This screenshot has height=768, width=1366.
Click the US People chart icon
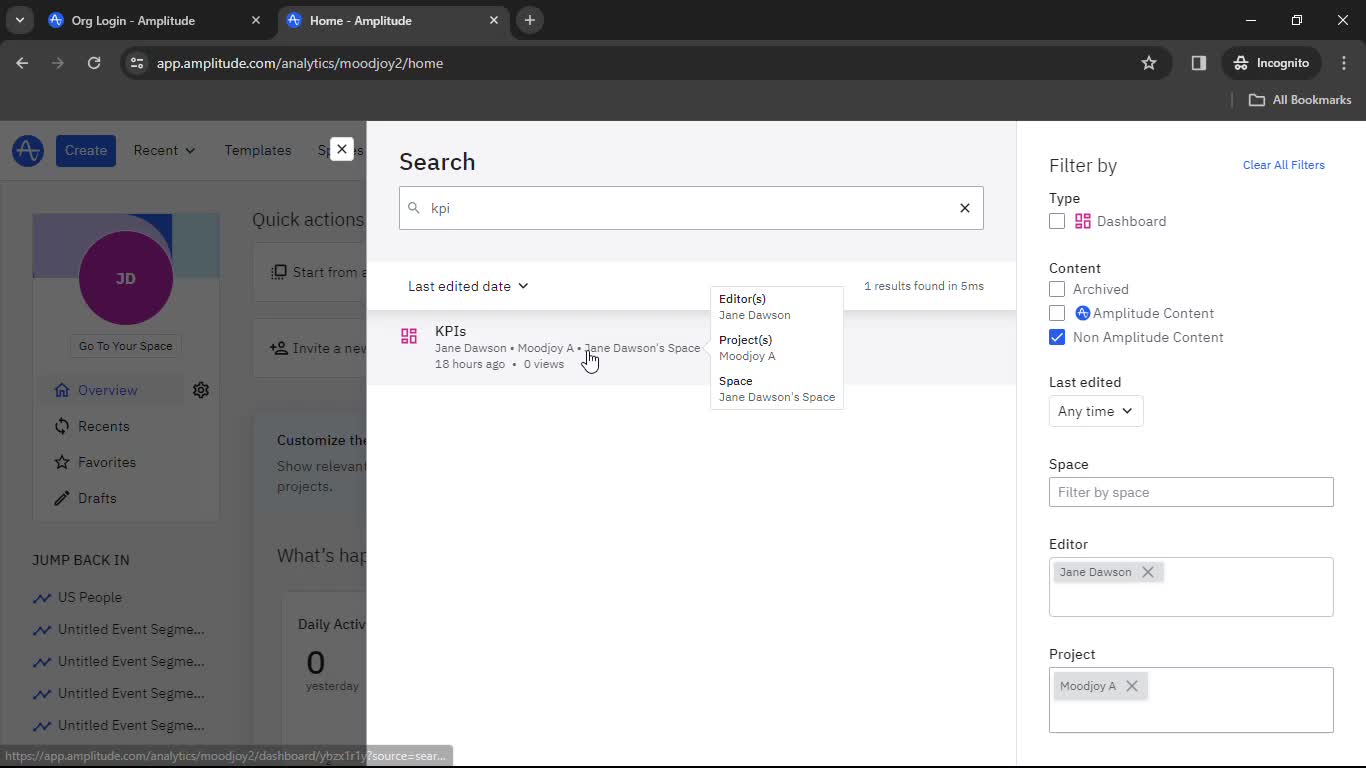point(42,598)
